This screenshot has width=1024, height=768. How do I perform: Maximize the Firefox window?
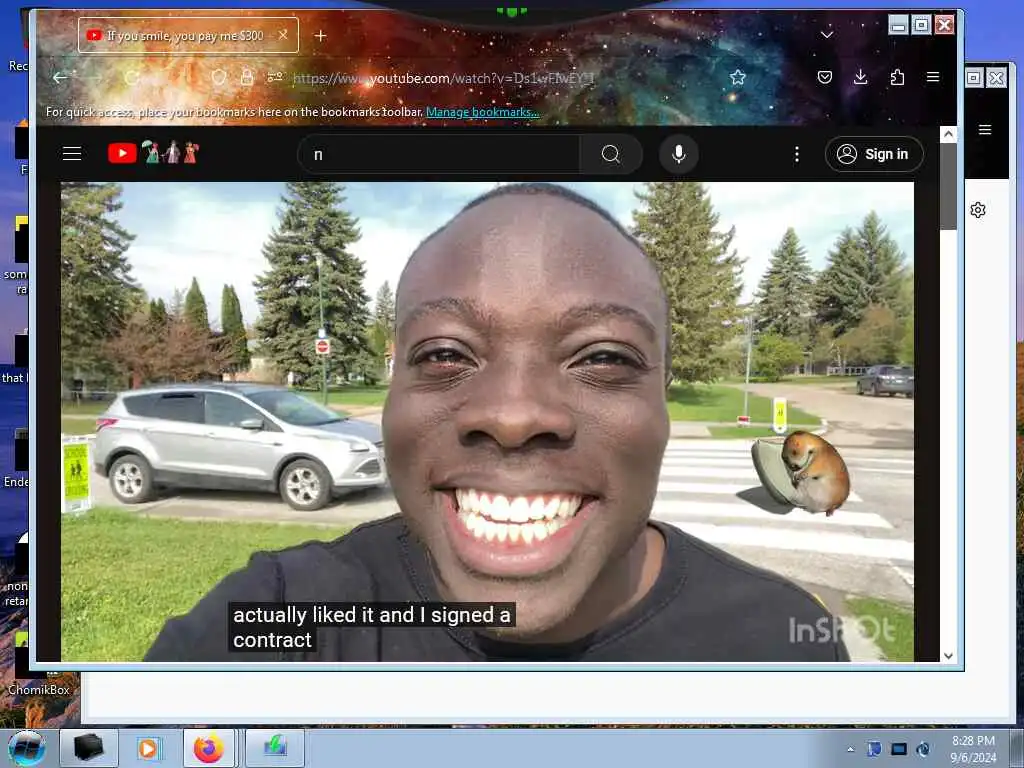(921, 25)
